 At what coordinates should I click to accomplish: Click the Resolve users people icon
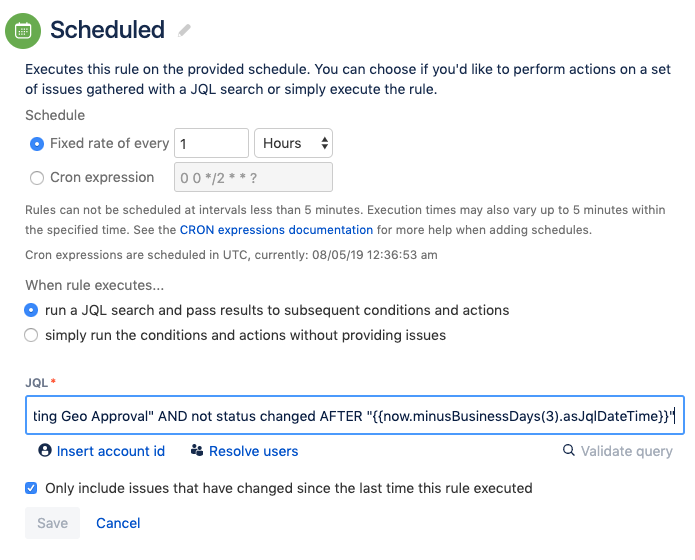pos(196,451)
